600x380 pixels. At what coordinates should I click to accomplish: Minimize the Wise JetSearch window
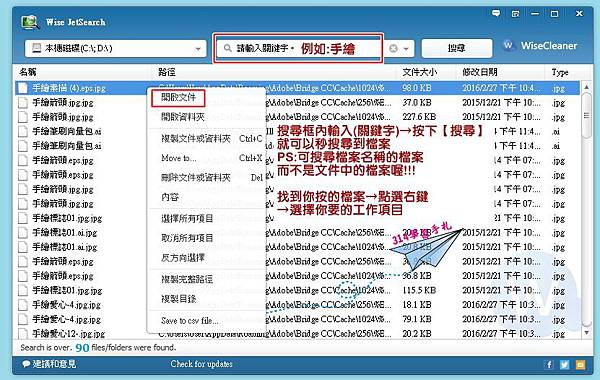[535, 14]
